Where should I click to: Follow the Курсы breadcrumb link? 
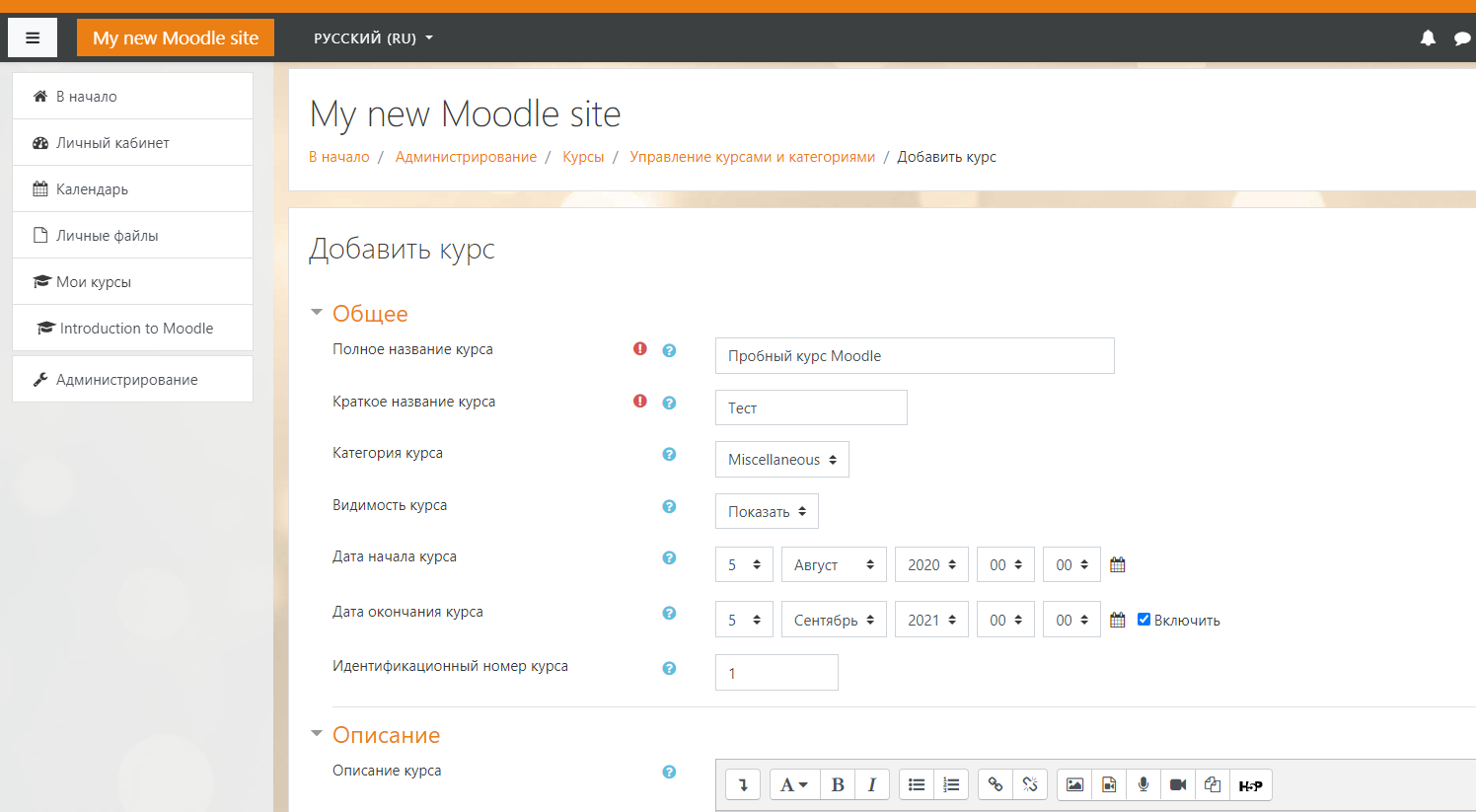(x=583, y=157)
